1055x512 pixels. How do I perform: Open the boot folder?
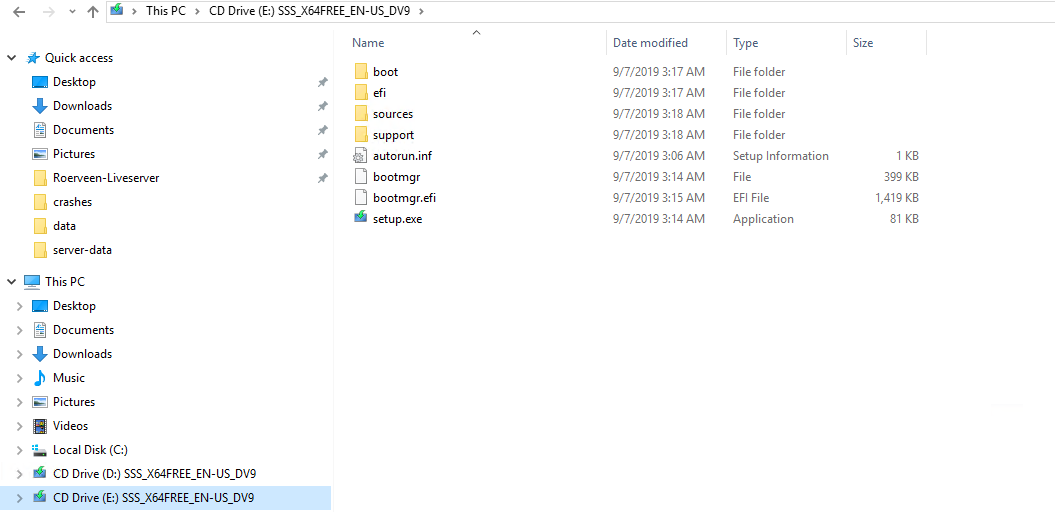pyautogui.click(x=385, y=72)
